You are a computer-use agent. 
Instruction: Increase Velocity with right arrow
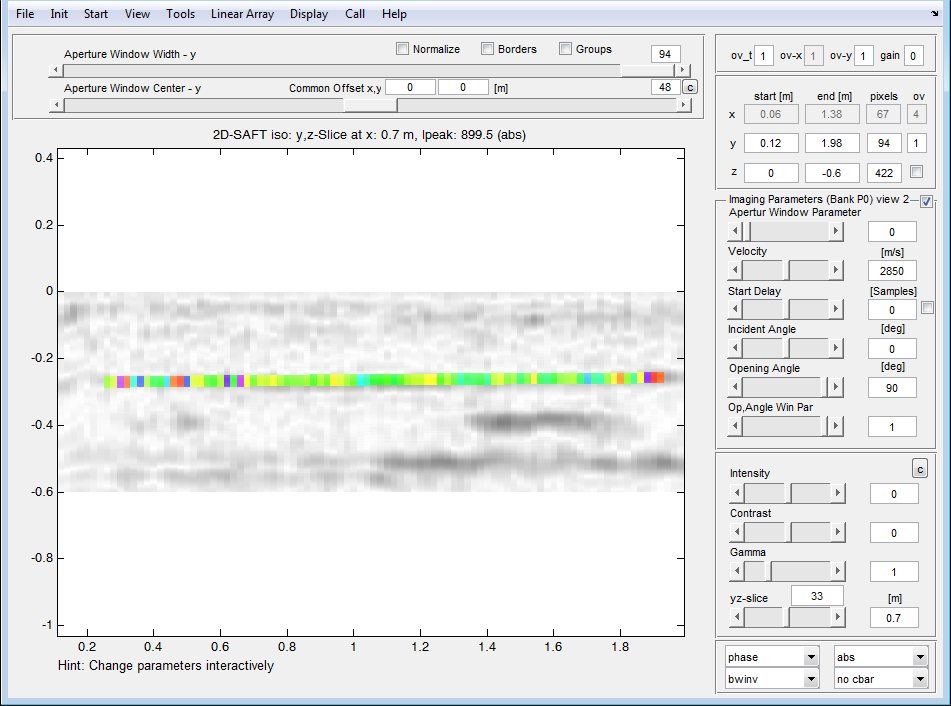[836, 270]
